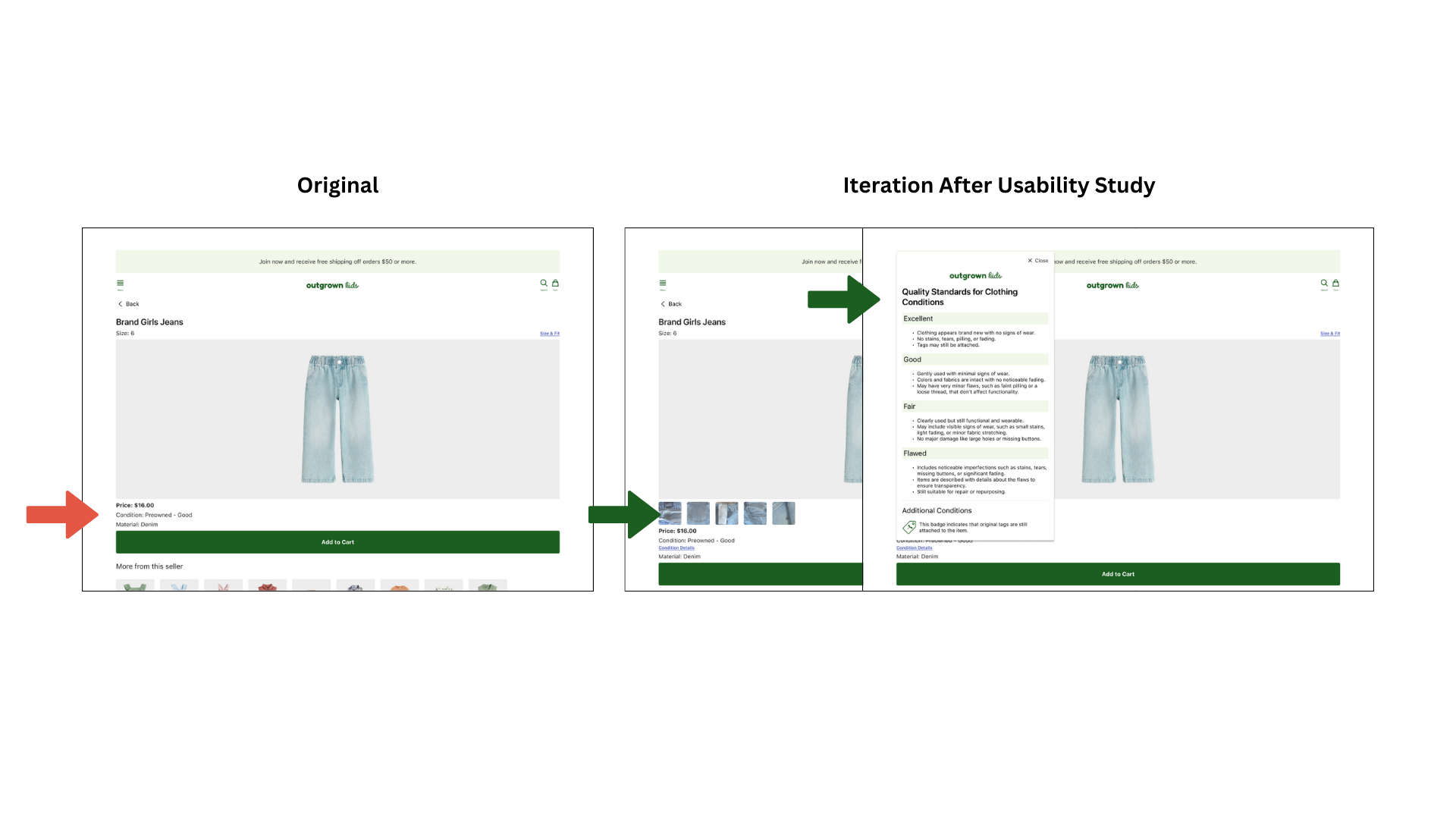Click outgrown kids logo in leftmost mockup
Screen dimensions: 1456x819
click(332, 286)
